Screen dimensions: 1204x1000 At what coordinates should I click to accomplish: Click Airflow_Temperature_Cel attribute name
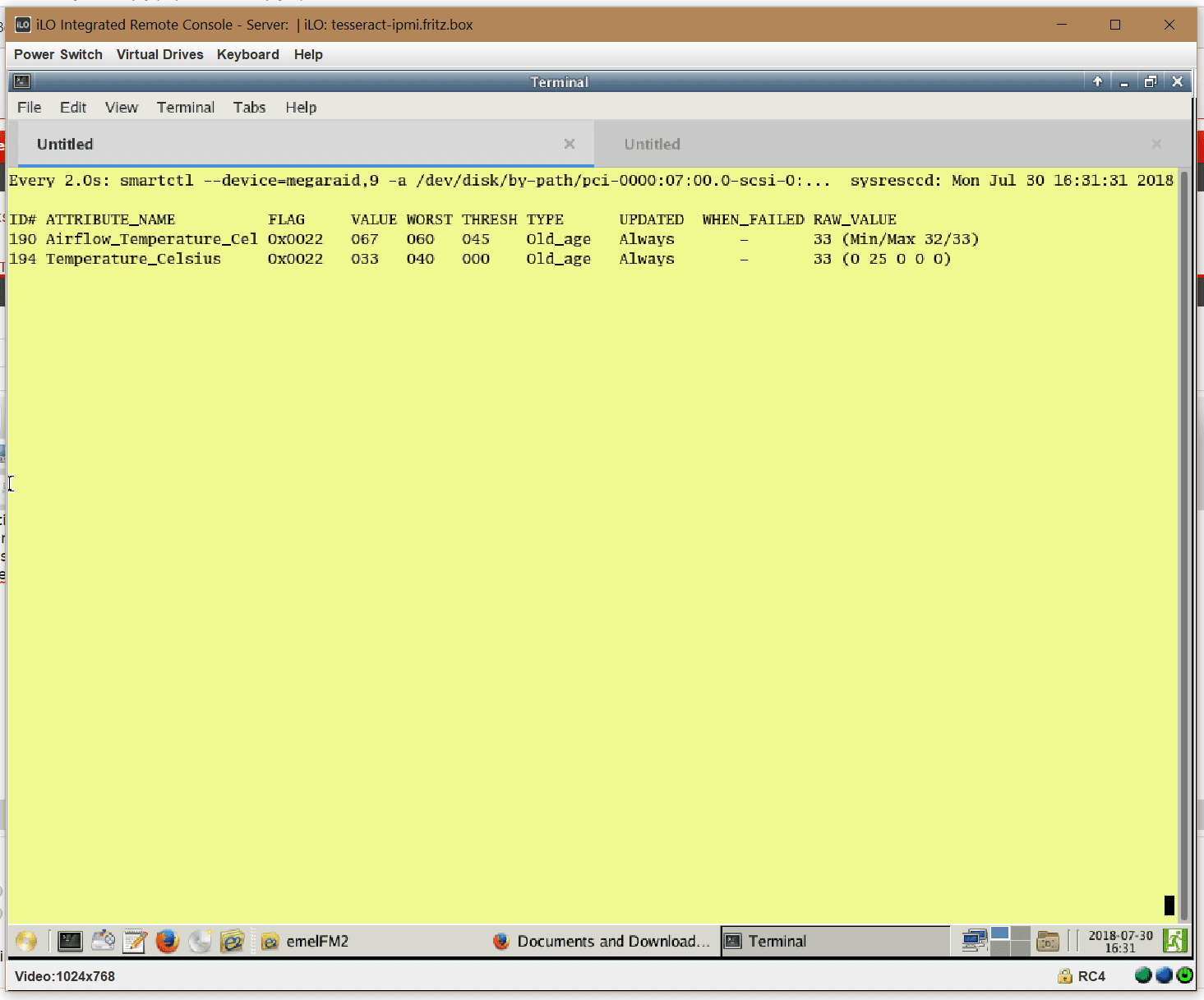point(151,239)
